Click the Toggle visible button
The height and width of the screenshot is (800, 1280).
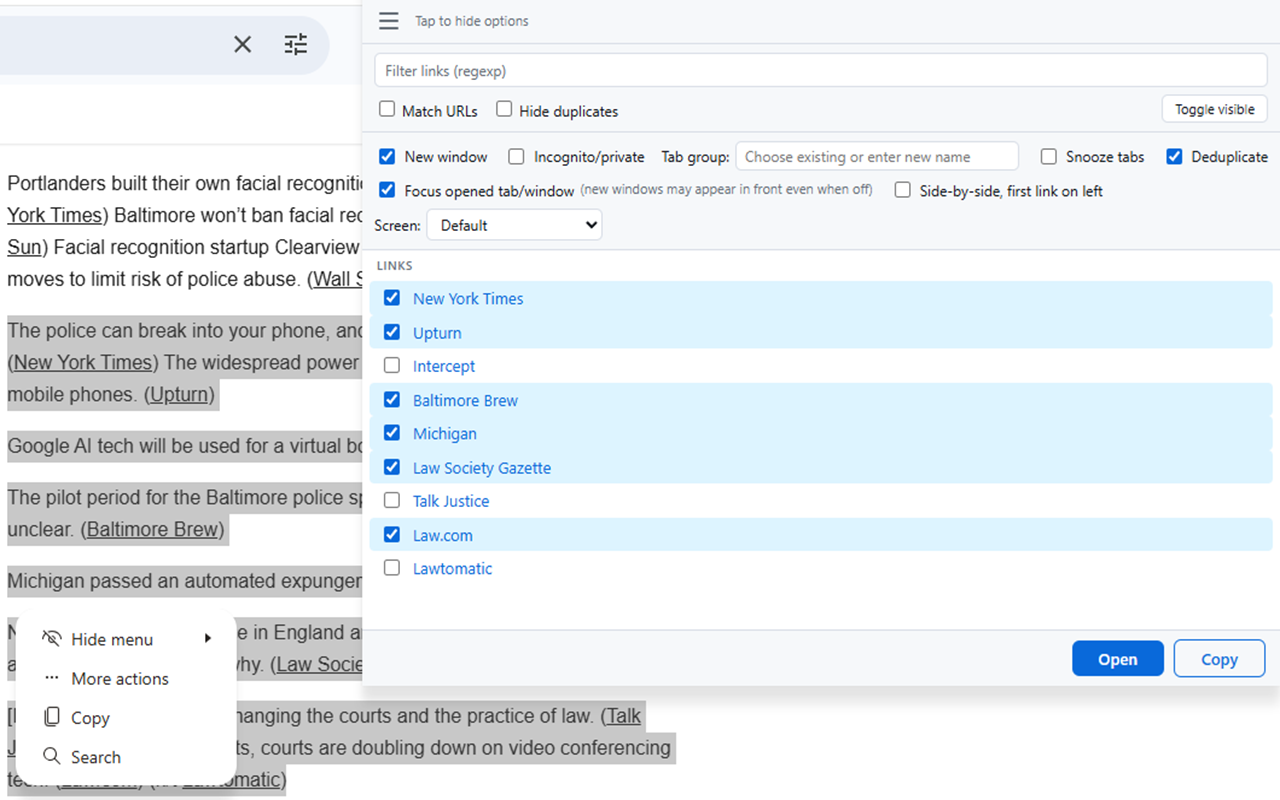click(1215, 110)
